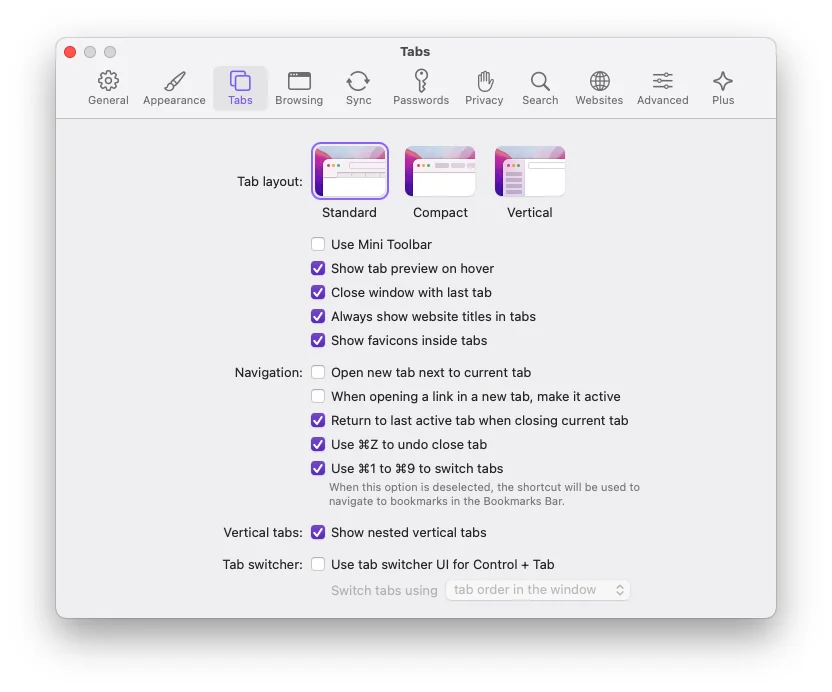Image resolution: width=832 pixels, height=692 pixels.
Task: Open Websites settings globe icon
Action: coord(599,82)
